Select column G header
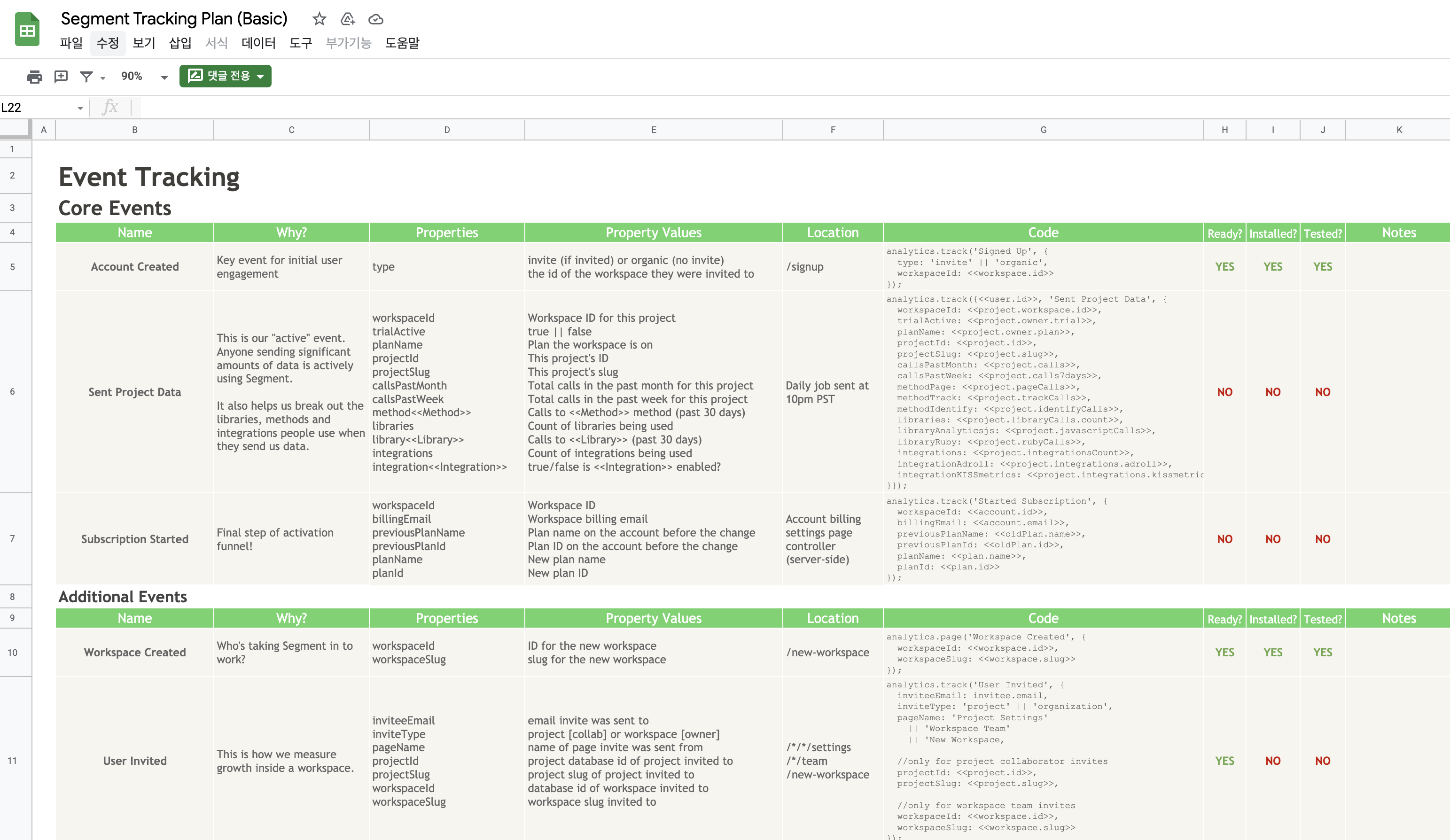This screenshot has width=1450, height=840. point(1043,130)
